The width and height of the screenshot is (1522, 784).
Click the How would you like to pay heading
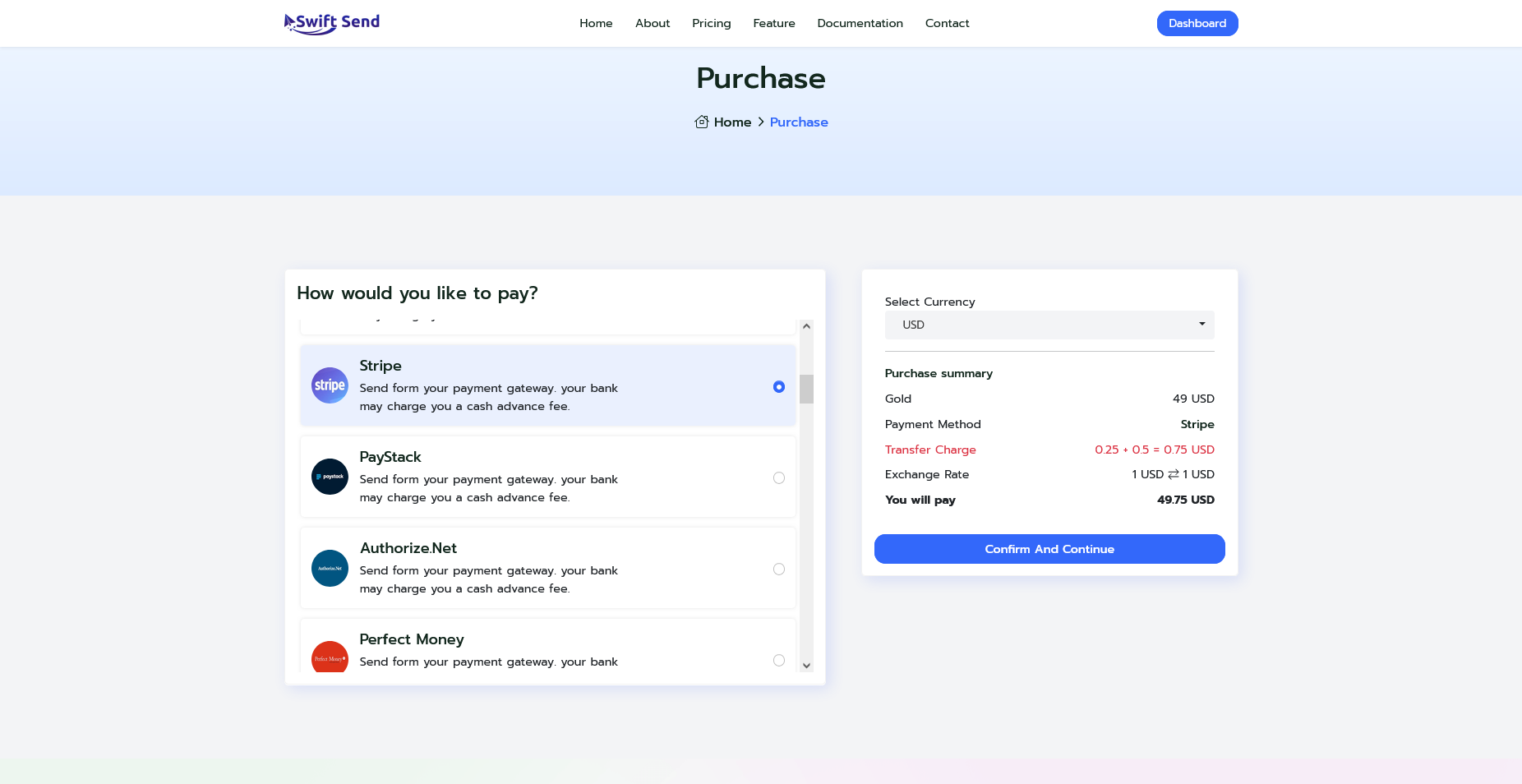(x=417, y=293)
